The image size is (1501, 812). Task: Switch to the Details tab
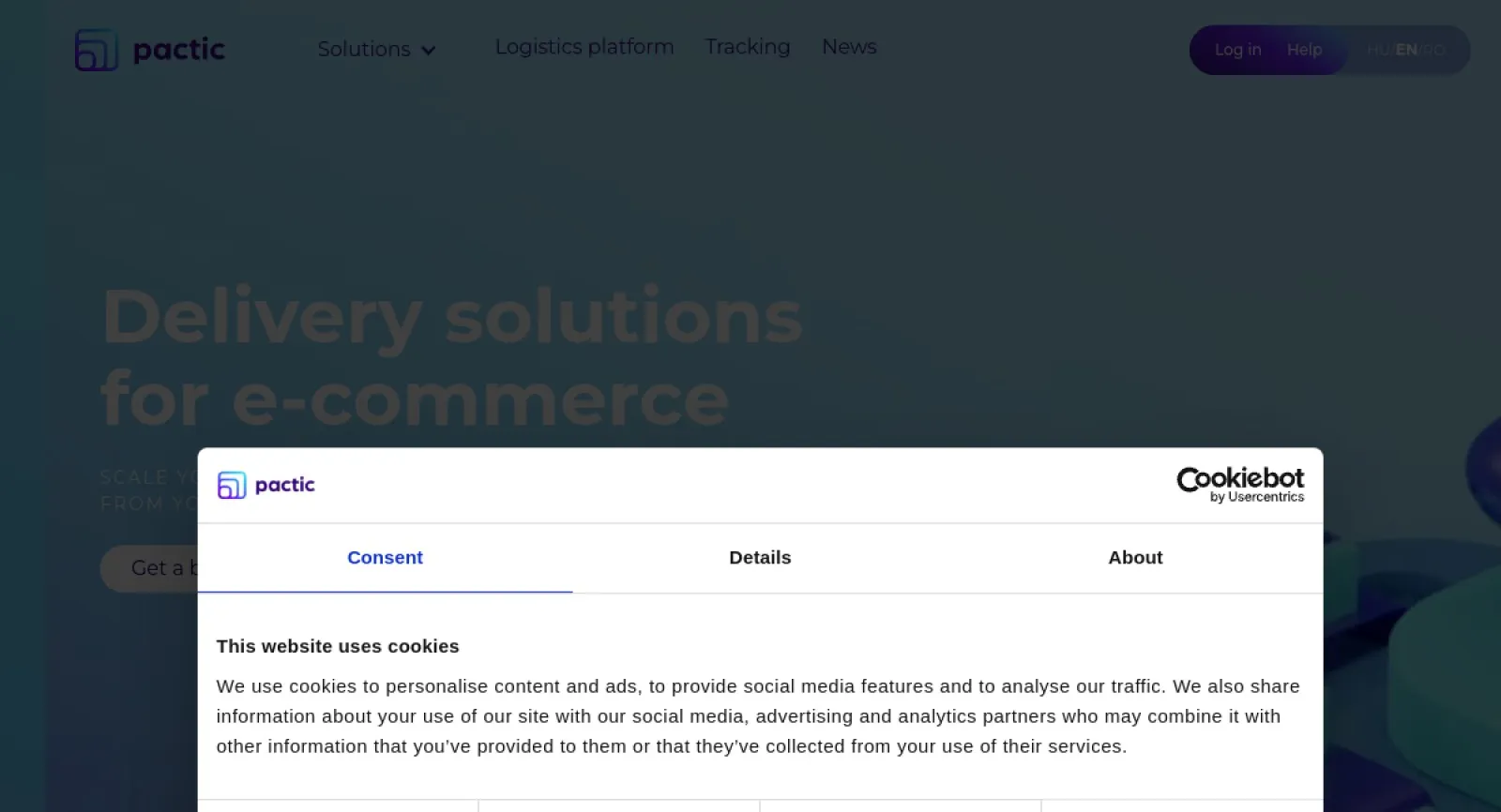[x=760, y=558]
